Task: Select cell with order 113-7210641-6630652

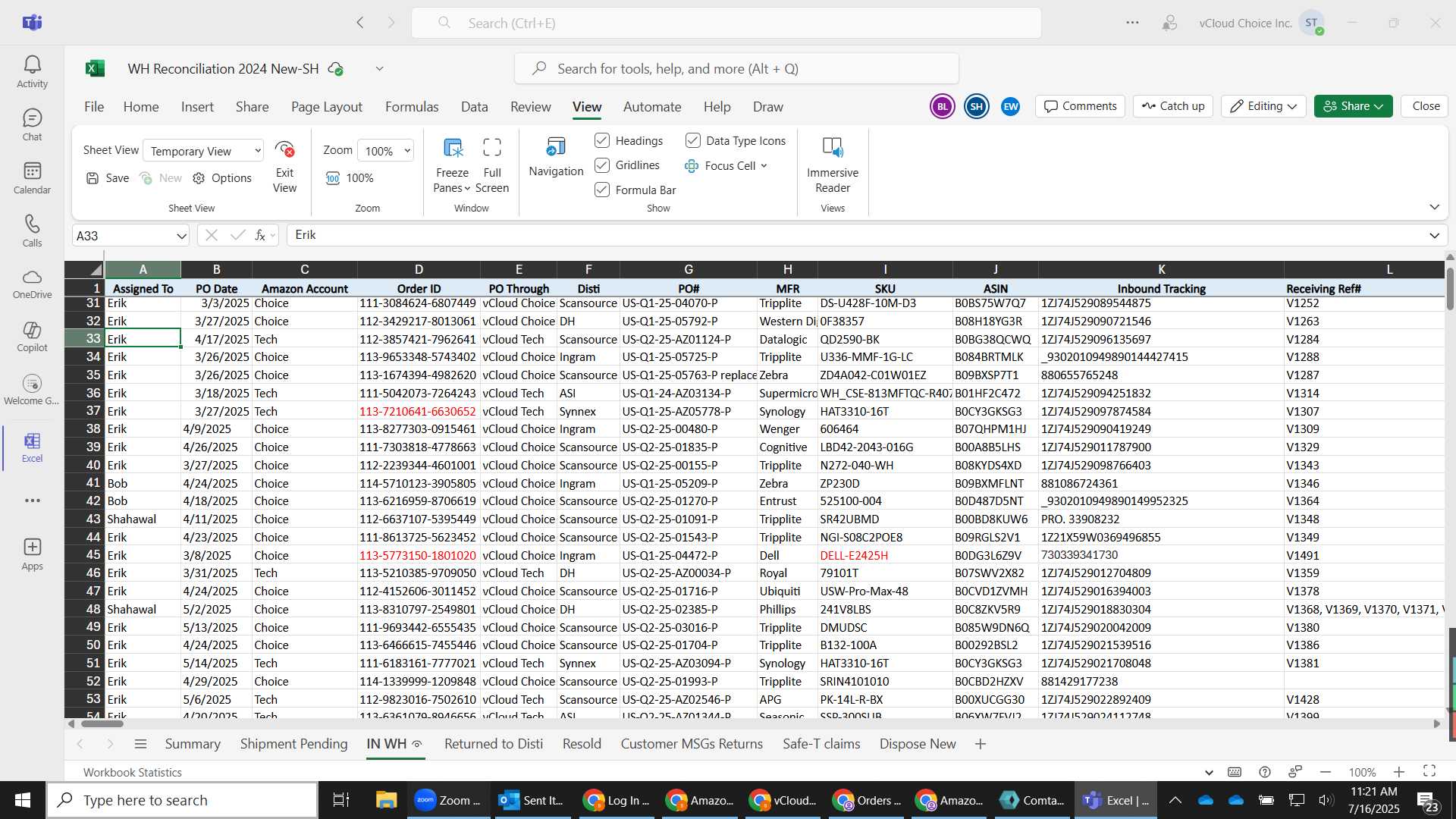Action: [418, 411]
